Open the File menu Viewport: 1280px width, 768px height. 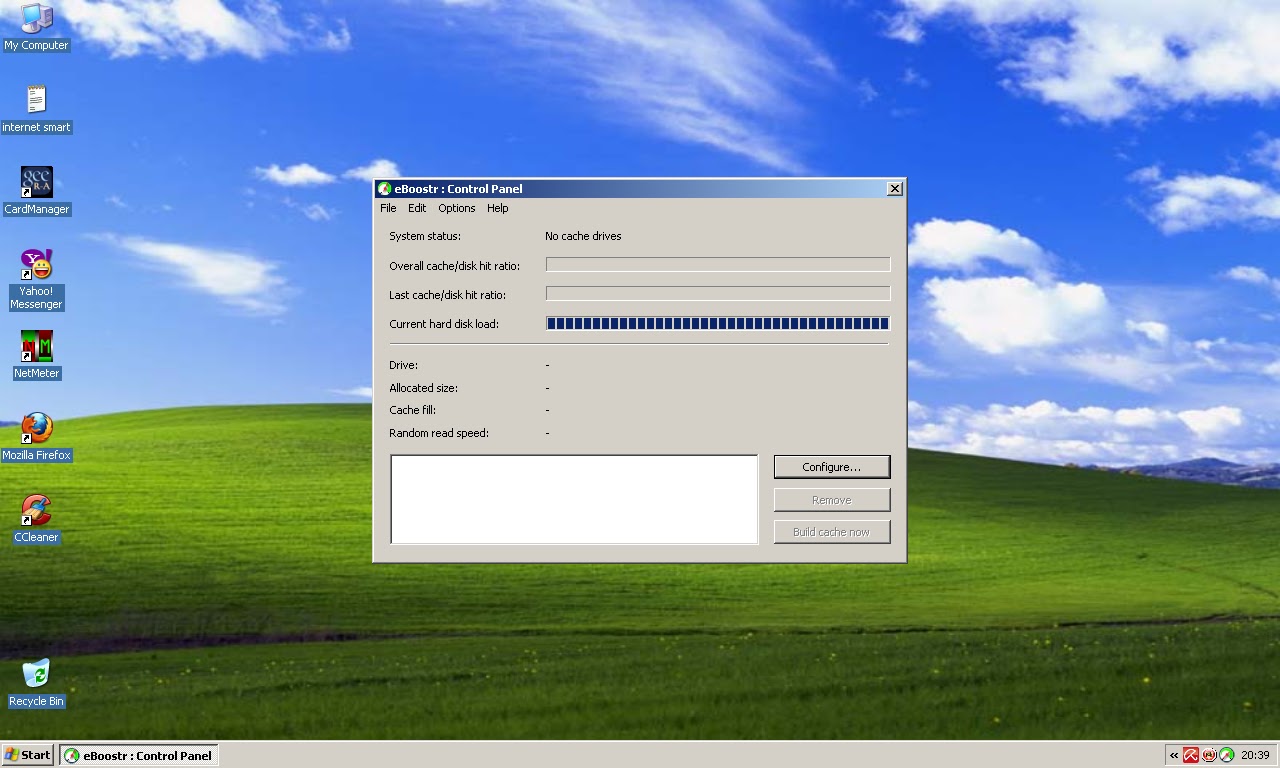[x=388, y=208]
